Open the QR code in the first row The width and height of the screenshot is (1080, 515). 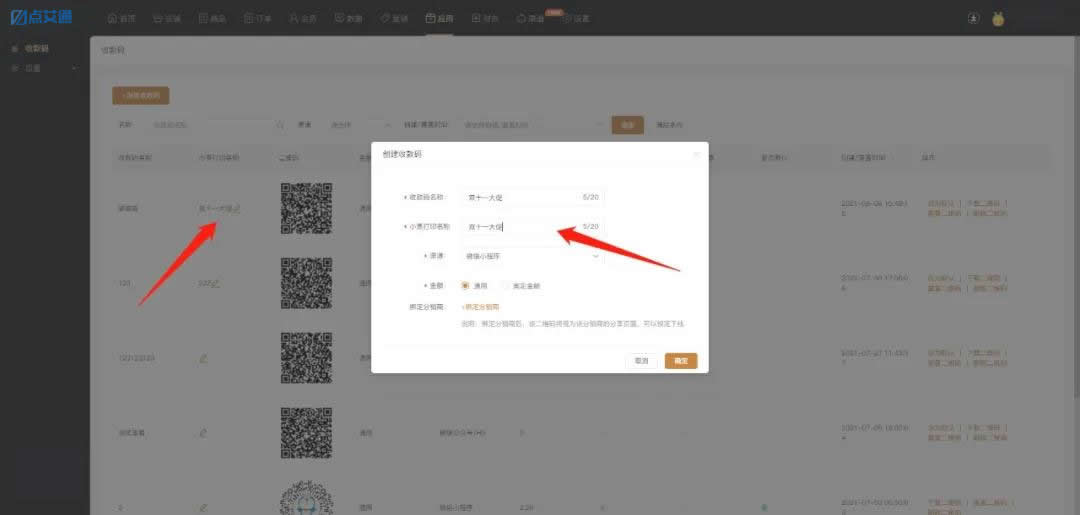pos(307,208)
